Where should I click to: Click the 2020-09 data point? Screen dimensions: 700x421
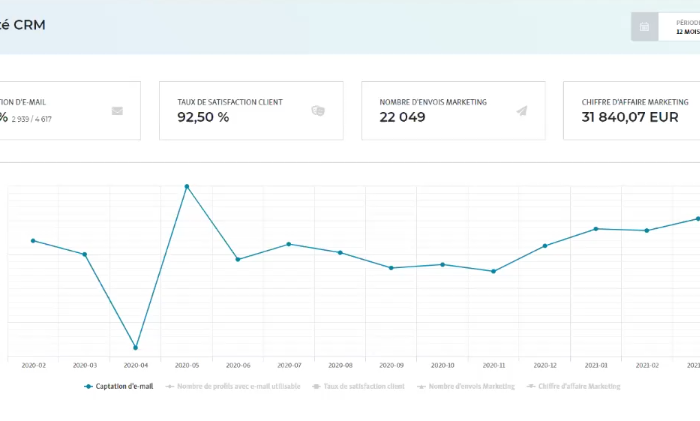391,268
